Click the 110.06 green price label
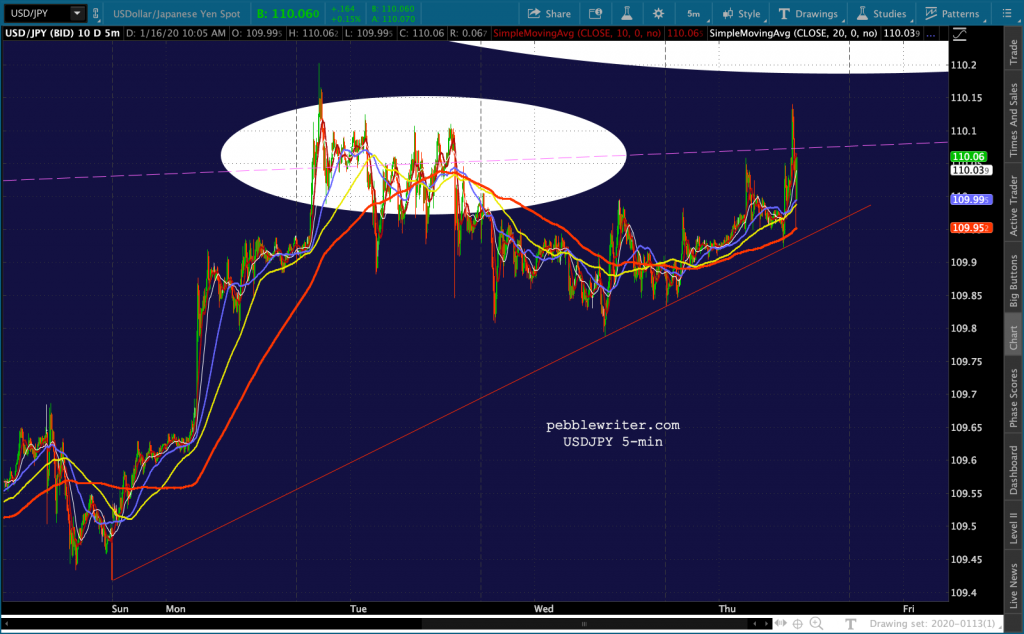This screenshot has height=634, width=1024. pos(968,157)
